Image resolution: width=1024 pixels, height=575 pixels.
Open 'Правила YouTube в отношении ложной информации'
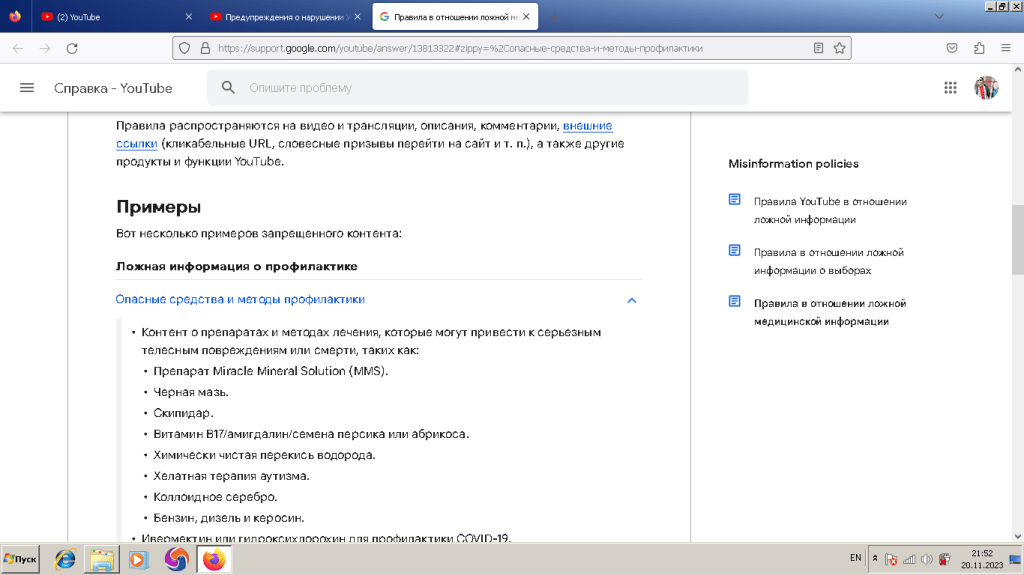click(x=829, y=210)
